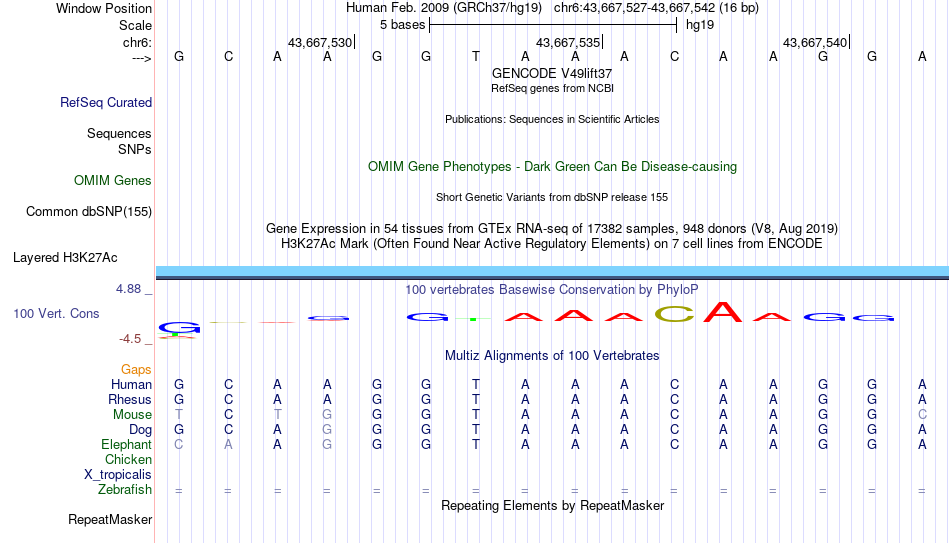Screen dimensions: 950x543
Task: Select the Human alignment row label
Action: coord(131,385)
